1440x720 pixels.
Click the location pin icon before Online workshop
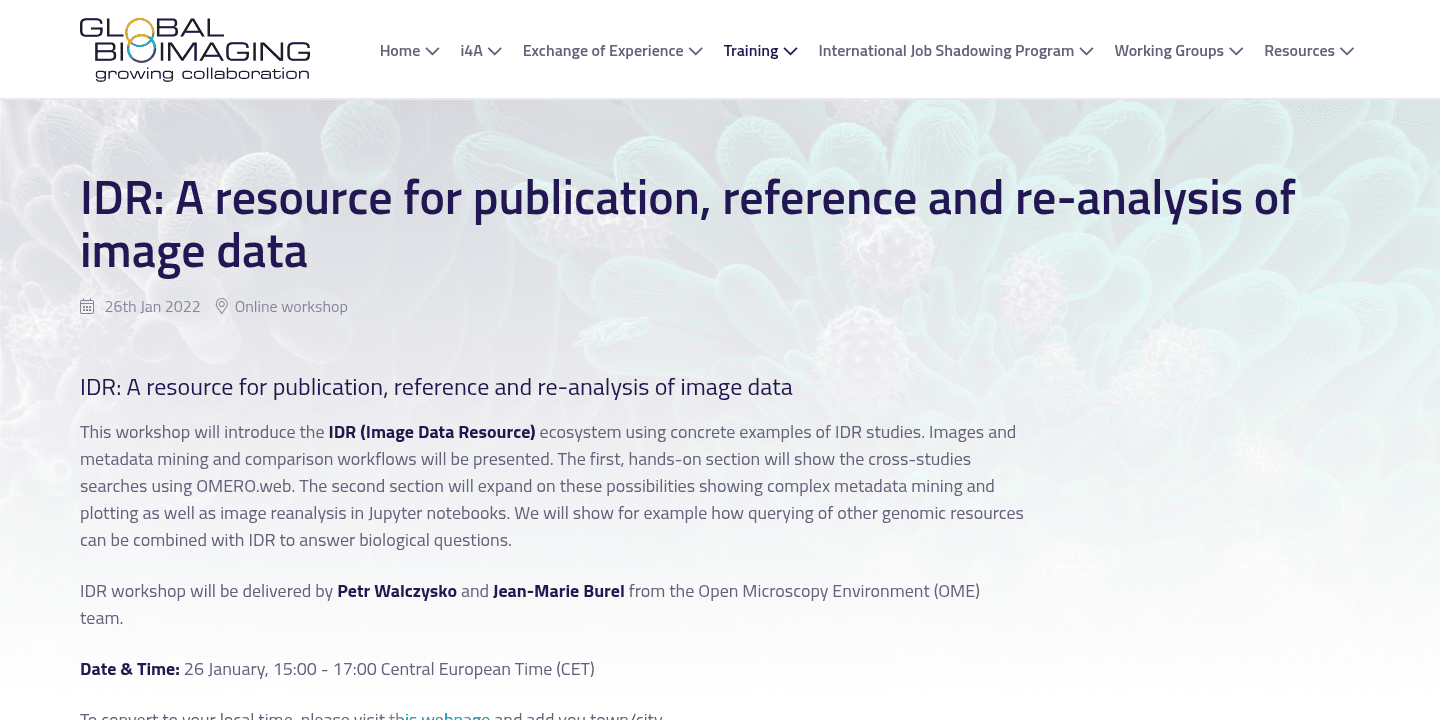(x=221, y=306)
